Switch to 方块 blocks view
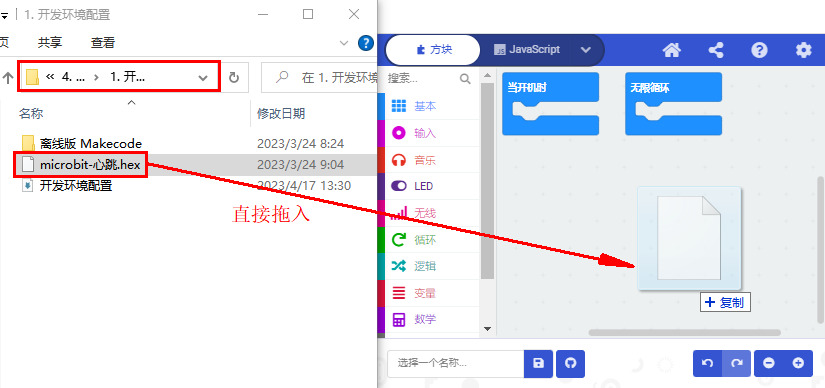825x388 pixels. pos(433,50)
